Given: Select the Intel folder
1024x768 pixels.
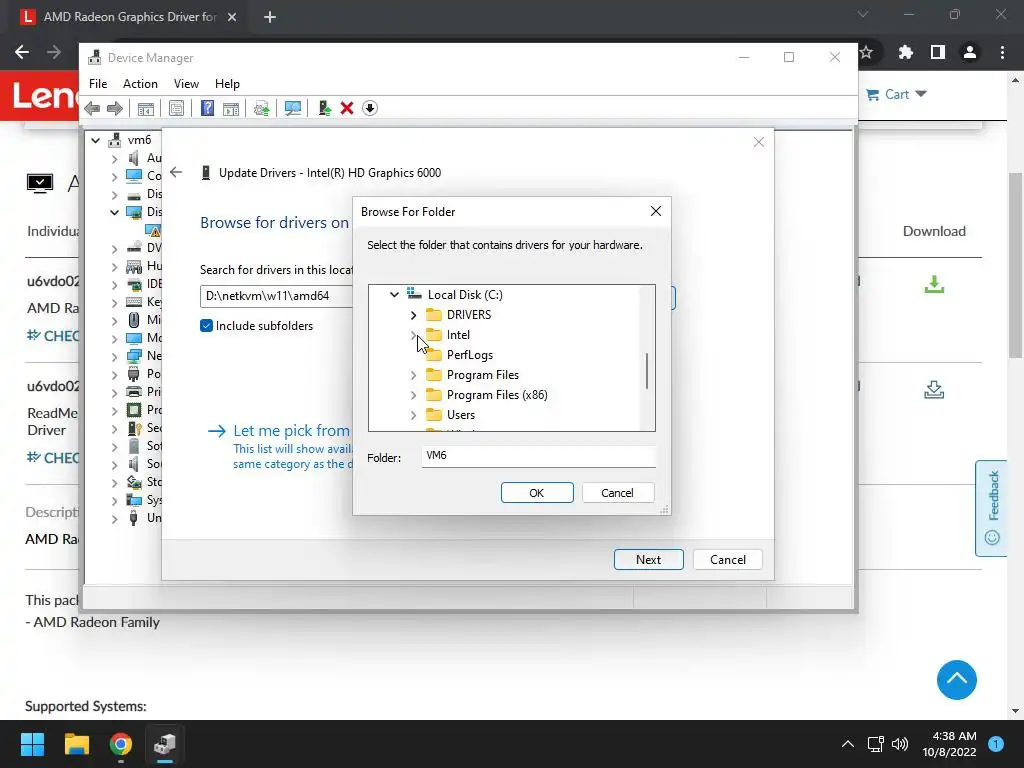Looking at the screenshot, I should (x=458, y=335).
